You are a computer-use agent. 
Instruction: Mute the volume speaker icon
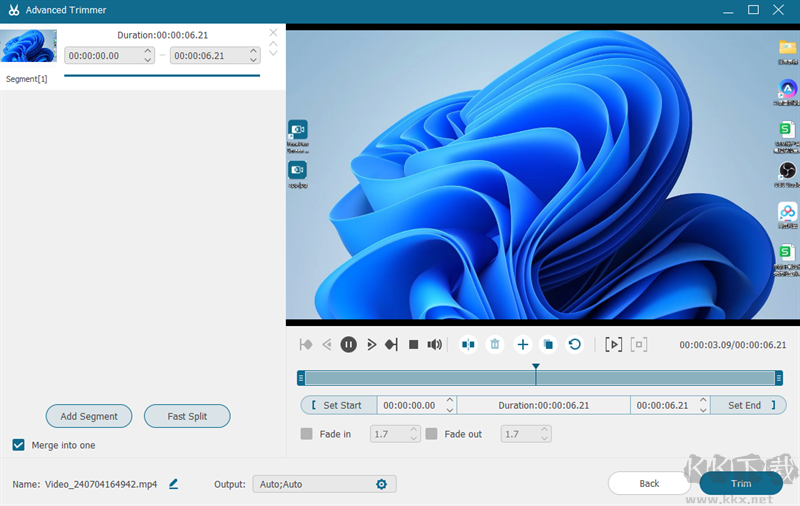pyautogui.click(x=435, y=344)
